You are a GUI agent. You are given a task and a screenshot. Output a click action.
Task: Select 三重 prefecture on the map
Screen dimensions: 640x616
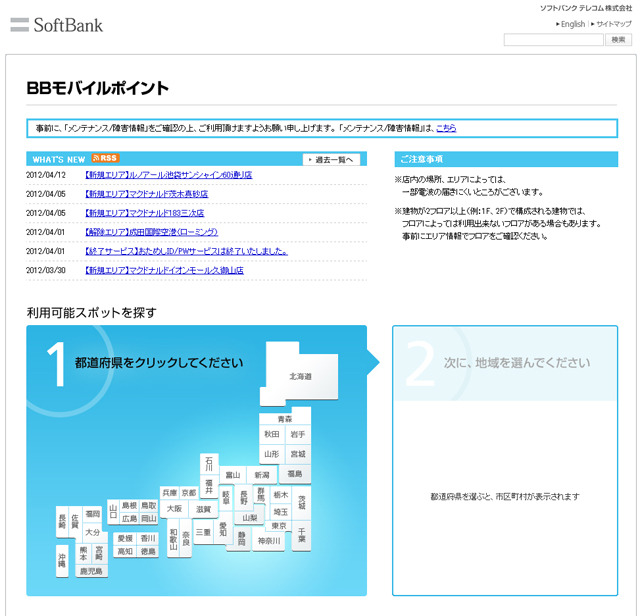tap(203, 532)
